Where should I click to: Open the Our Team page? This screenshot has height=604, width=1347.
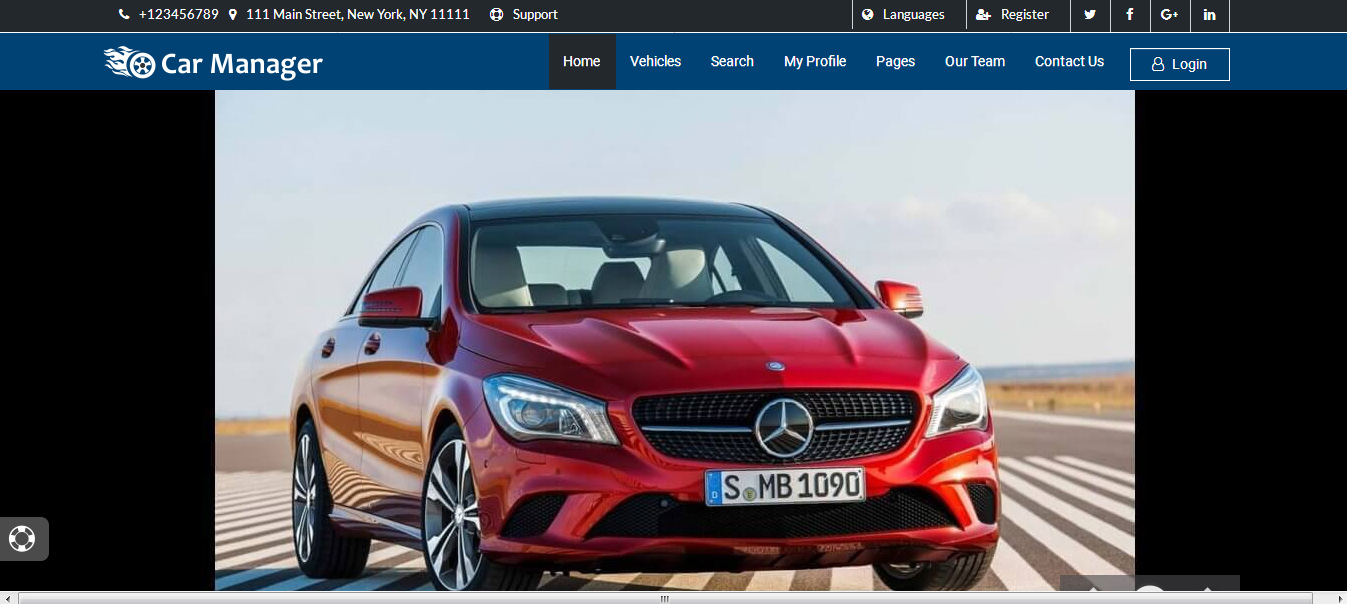tap(975, 61)
